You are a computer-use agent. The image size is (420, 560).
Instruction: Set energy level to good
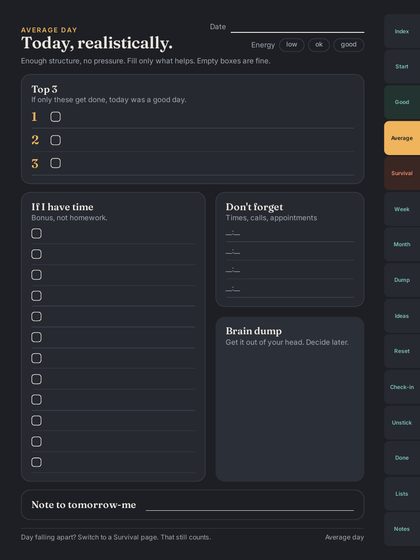tap(349, 45)
